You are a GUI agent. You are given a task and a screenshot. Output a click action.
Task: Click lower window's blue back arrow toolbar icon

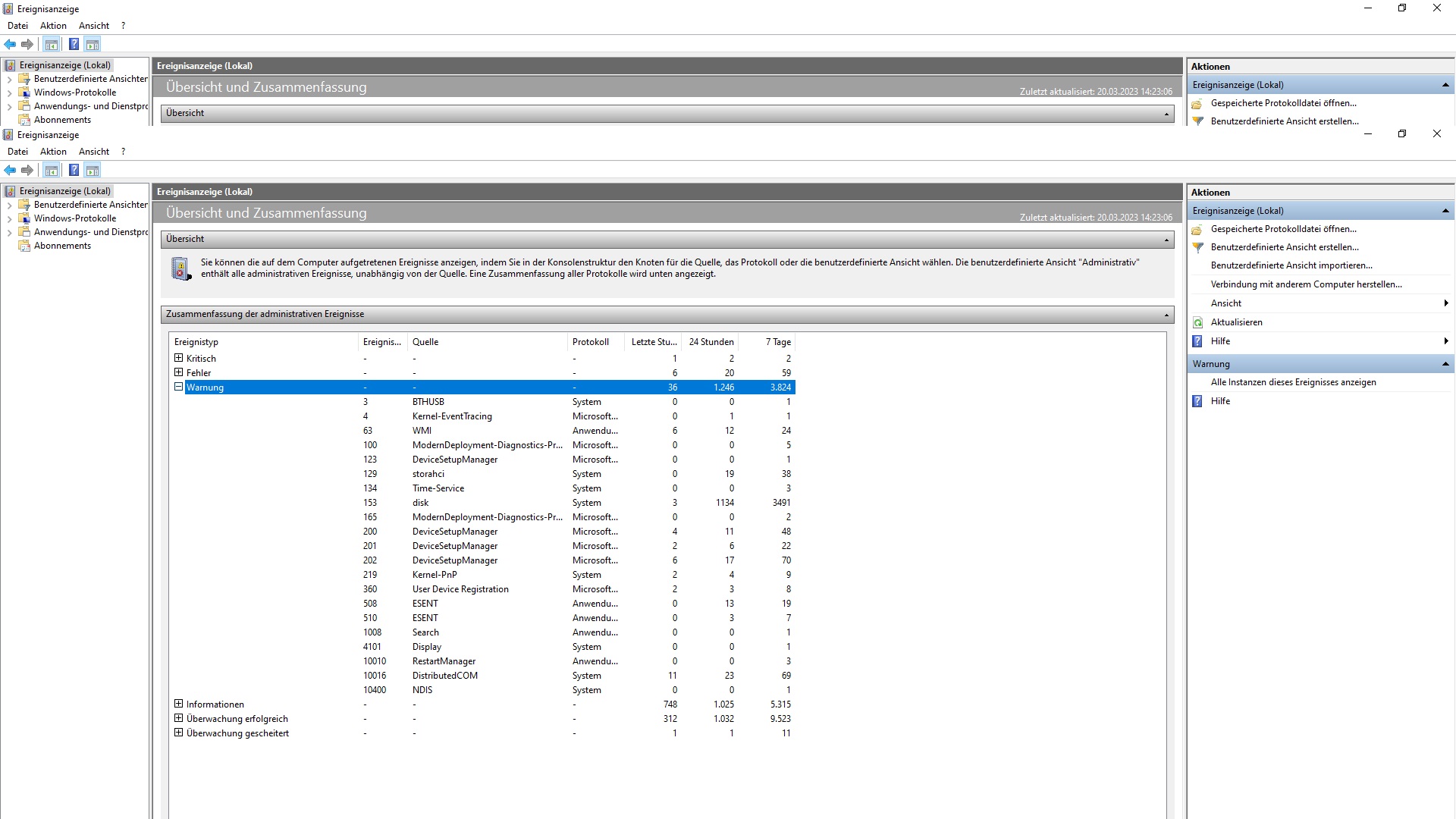pyautogui.click(x=11, y=170)
